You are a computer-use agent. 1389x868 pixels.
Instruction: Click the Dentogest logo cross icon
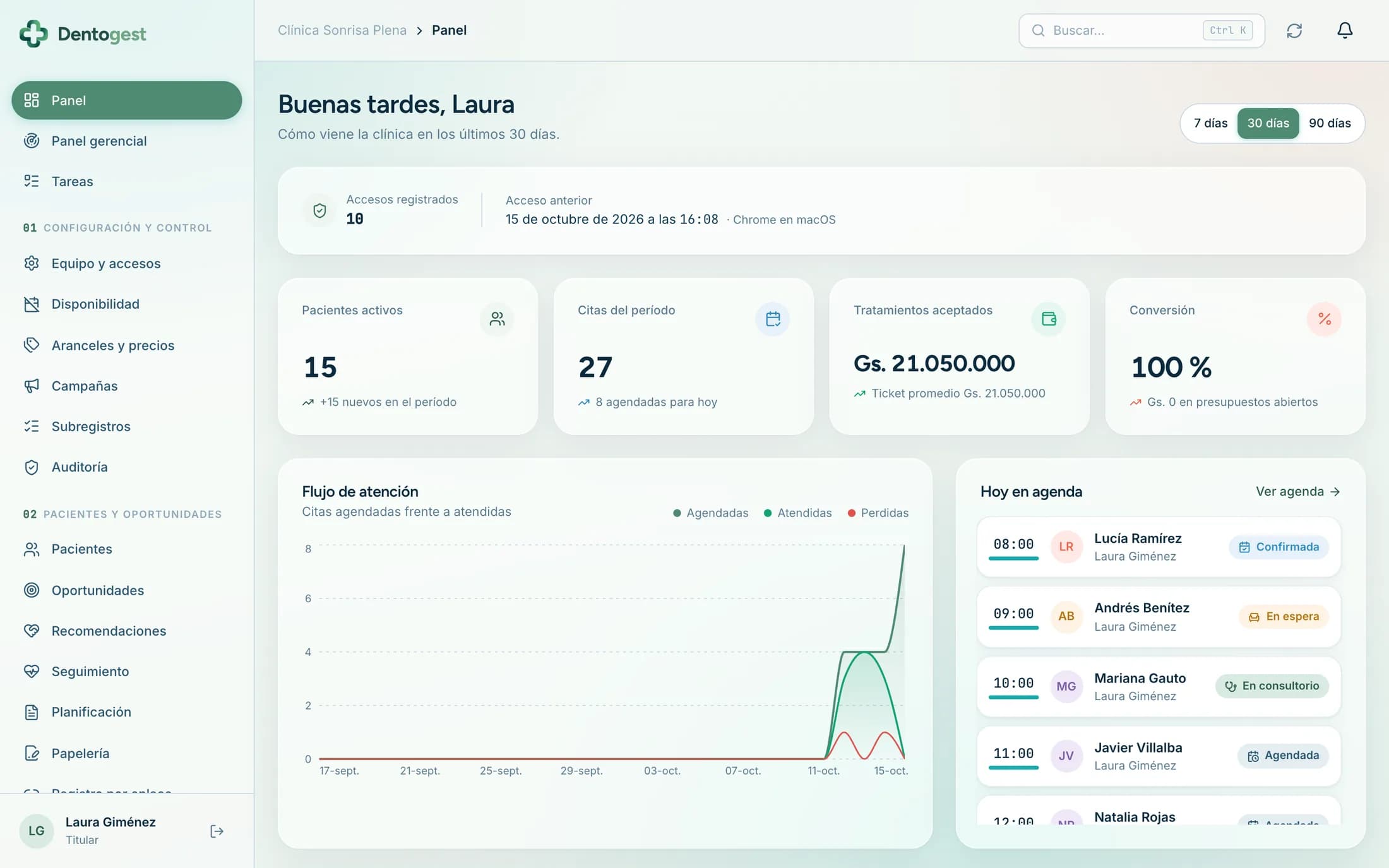pyautogui.click(x=33, y=33)
